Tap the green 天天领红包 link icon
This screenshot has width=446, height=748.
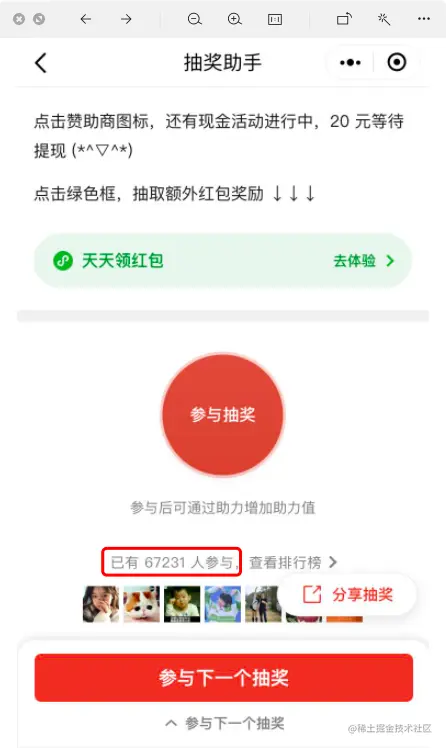click(63, 260)
